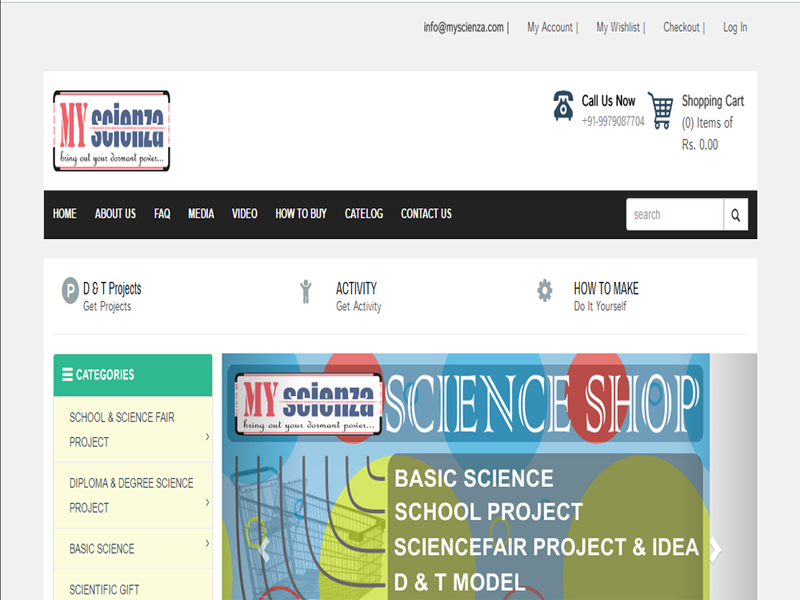
Task: Go to Checkout from top bar
Action: (681, 28)
